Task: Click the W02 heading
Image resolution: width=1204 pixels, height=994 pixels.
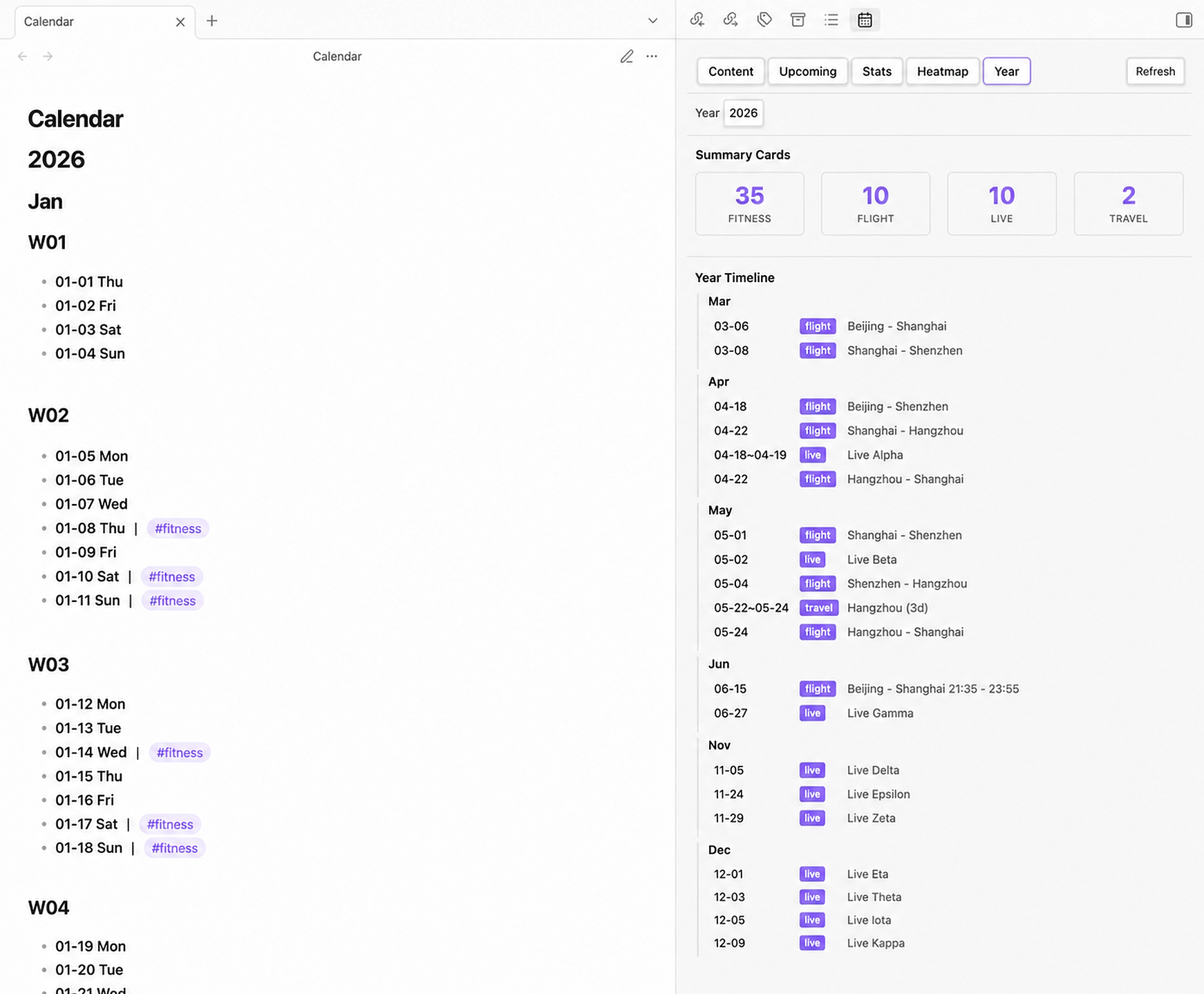Action: coord(48,415)
